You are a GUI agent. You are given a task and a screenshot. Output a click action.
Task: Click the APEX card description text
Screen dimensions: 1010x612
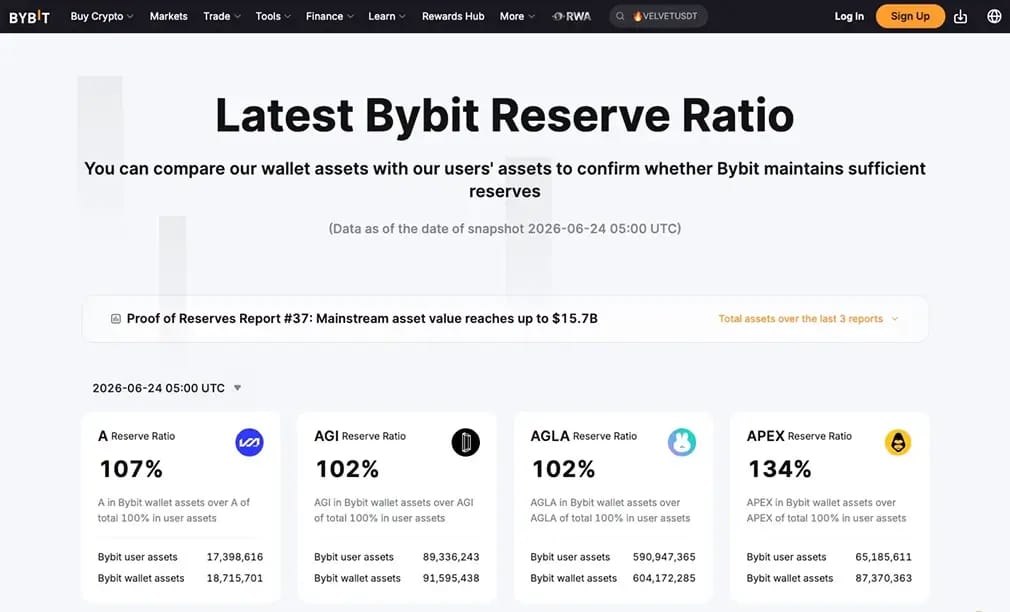point(826,510)
